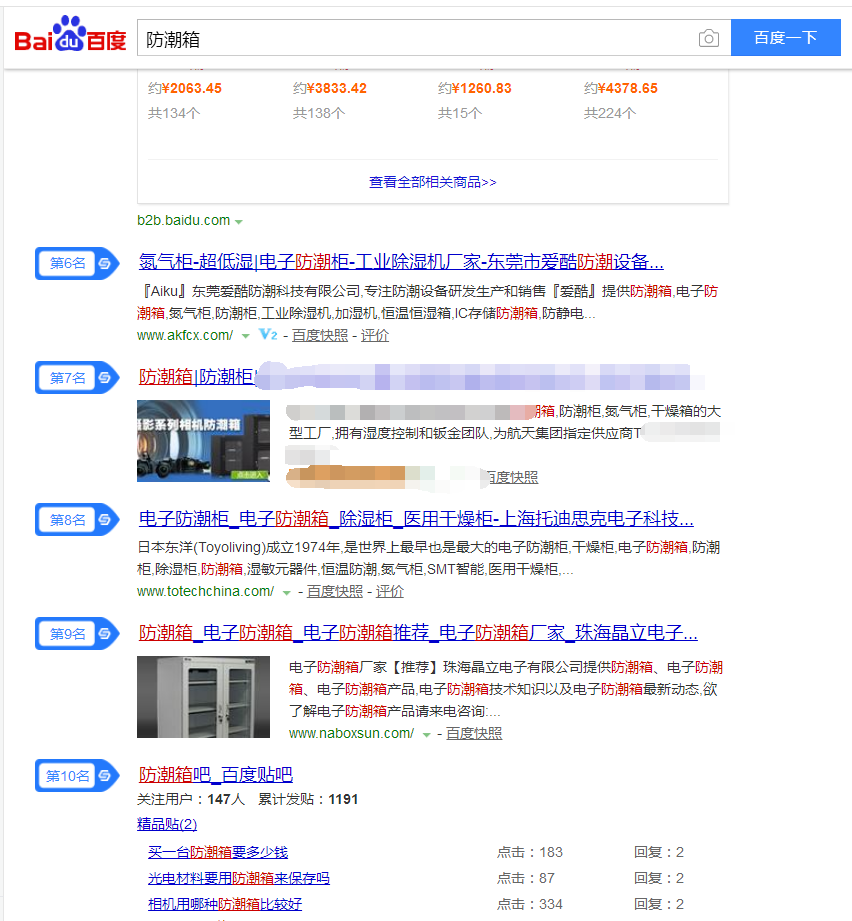Click the Baidu logo
Screen dimensions: 852x921
coord(70,35)
